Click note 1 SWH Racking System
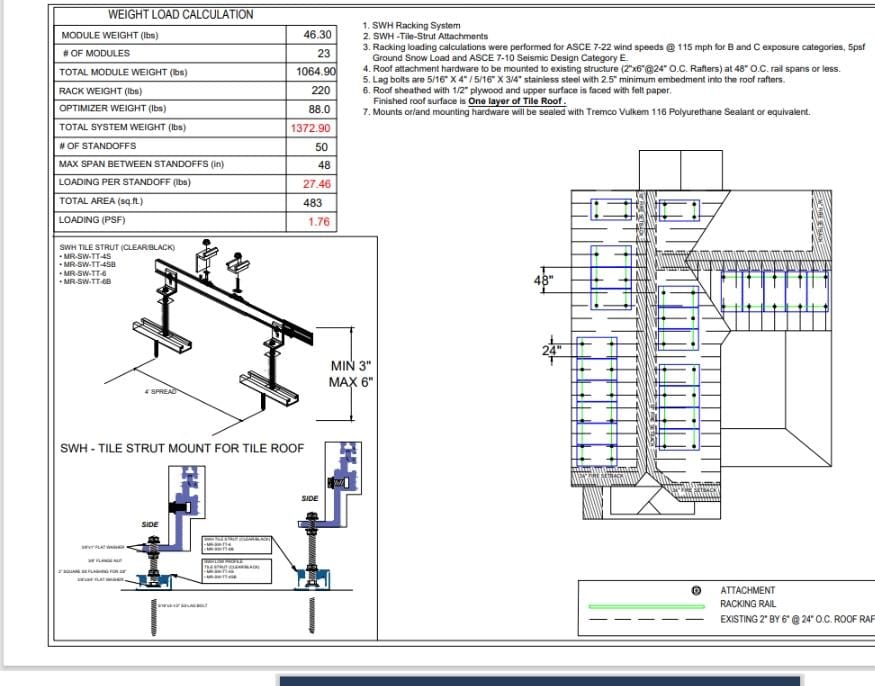 411,26
